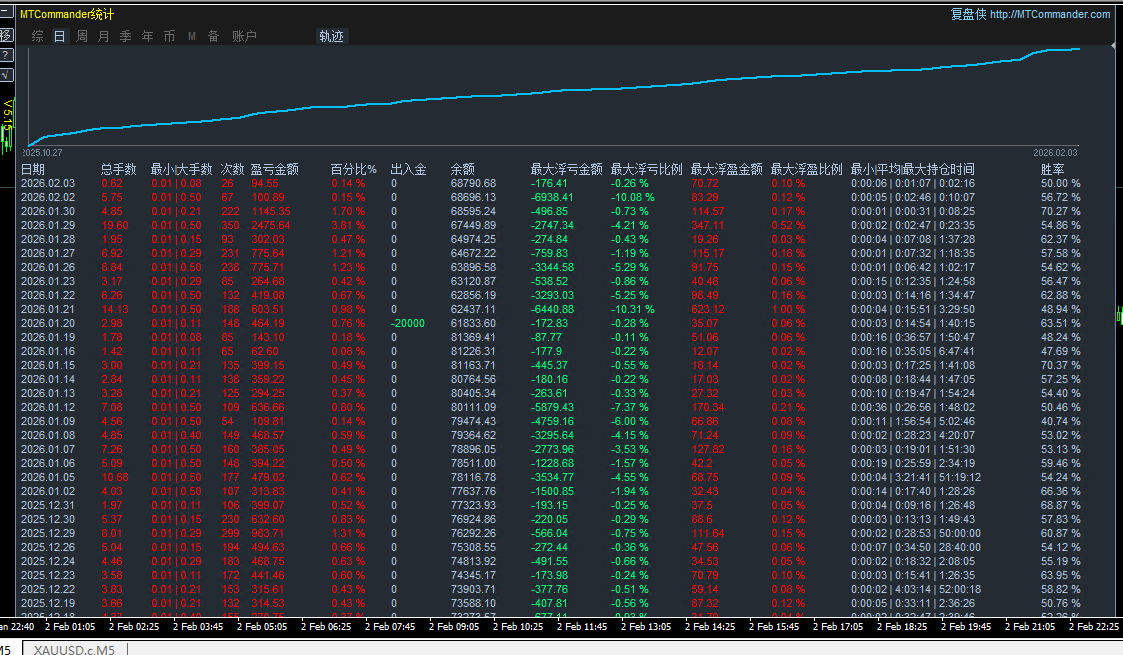This screenshot has height=655, width=1123.
Task: Open the 币 symbol statistics tab
Action: pos(169,36)
